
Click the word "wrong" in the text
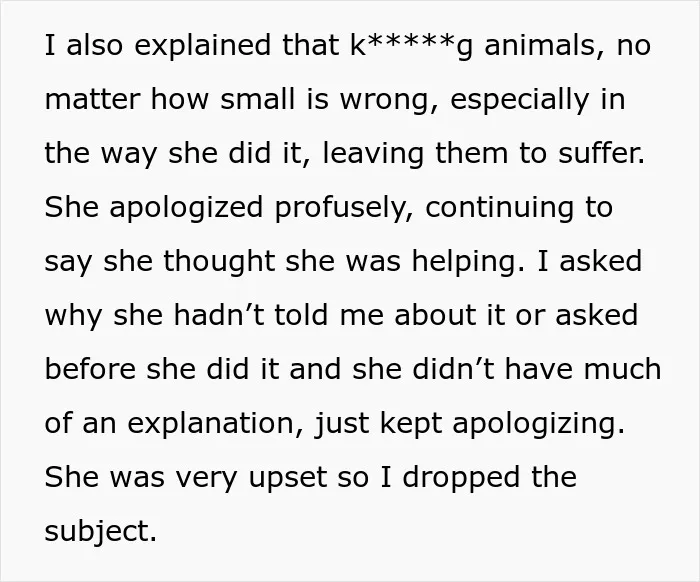(x=389, y=100)
